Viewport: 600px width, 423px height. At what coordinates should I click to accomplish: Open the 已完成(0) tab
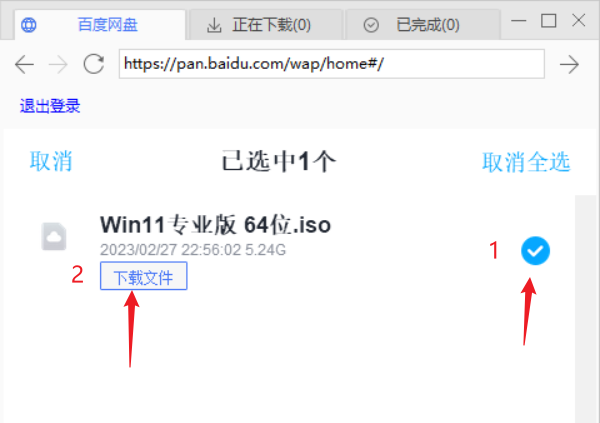tap(423, 25)
